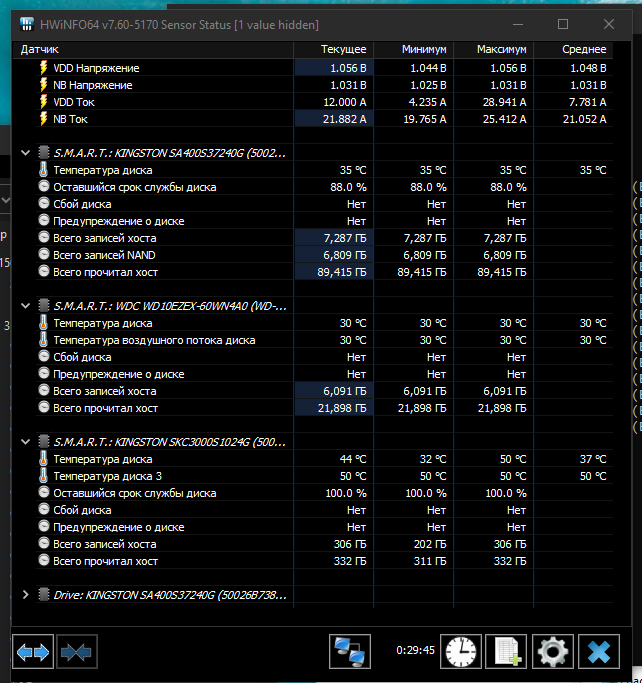
Task: Open the remote network monitoring button
Action: click(350, 651)
